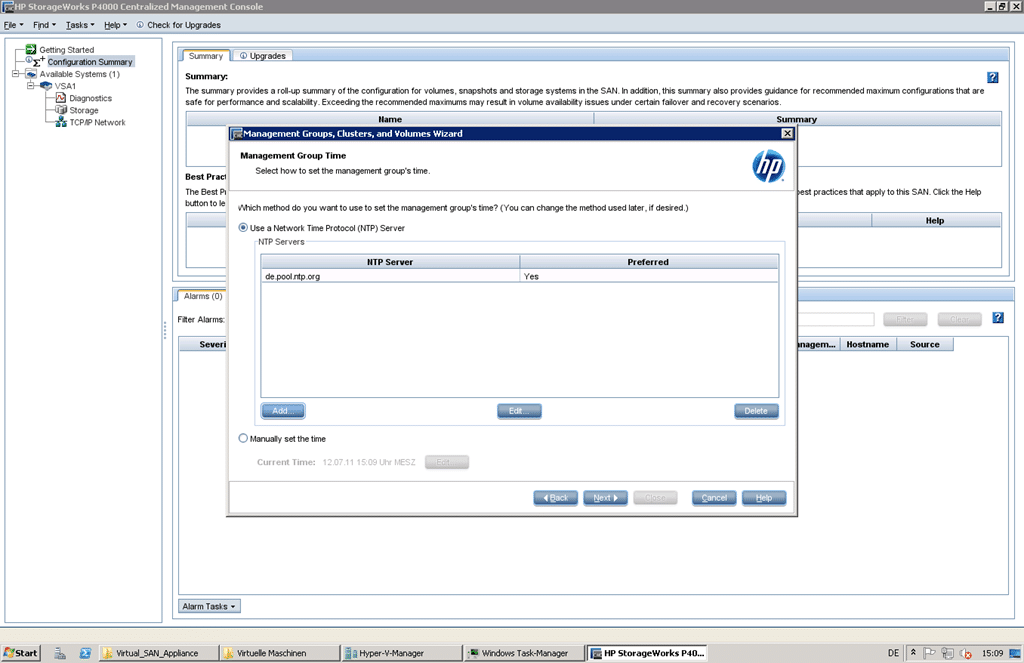Viewport: 1024px width, 663px height.
Task: Click the Server Manager quick launch icon
Action: (x=60, y=653)
